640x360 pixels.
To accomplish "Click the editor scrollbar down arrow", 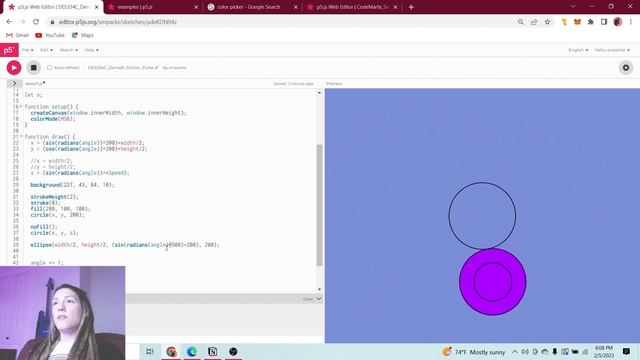I will click(x=319, y=289).
